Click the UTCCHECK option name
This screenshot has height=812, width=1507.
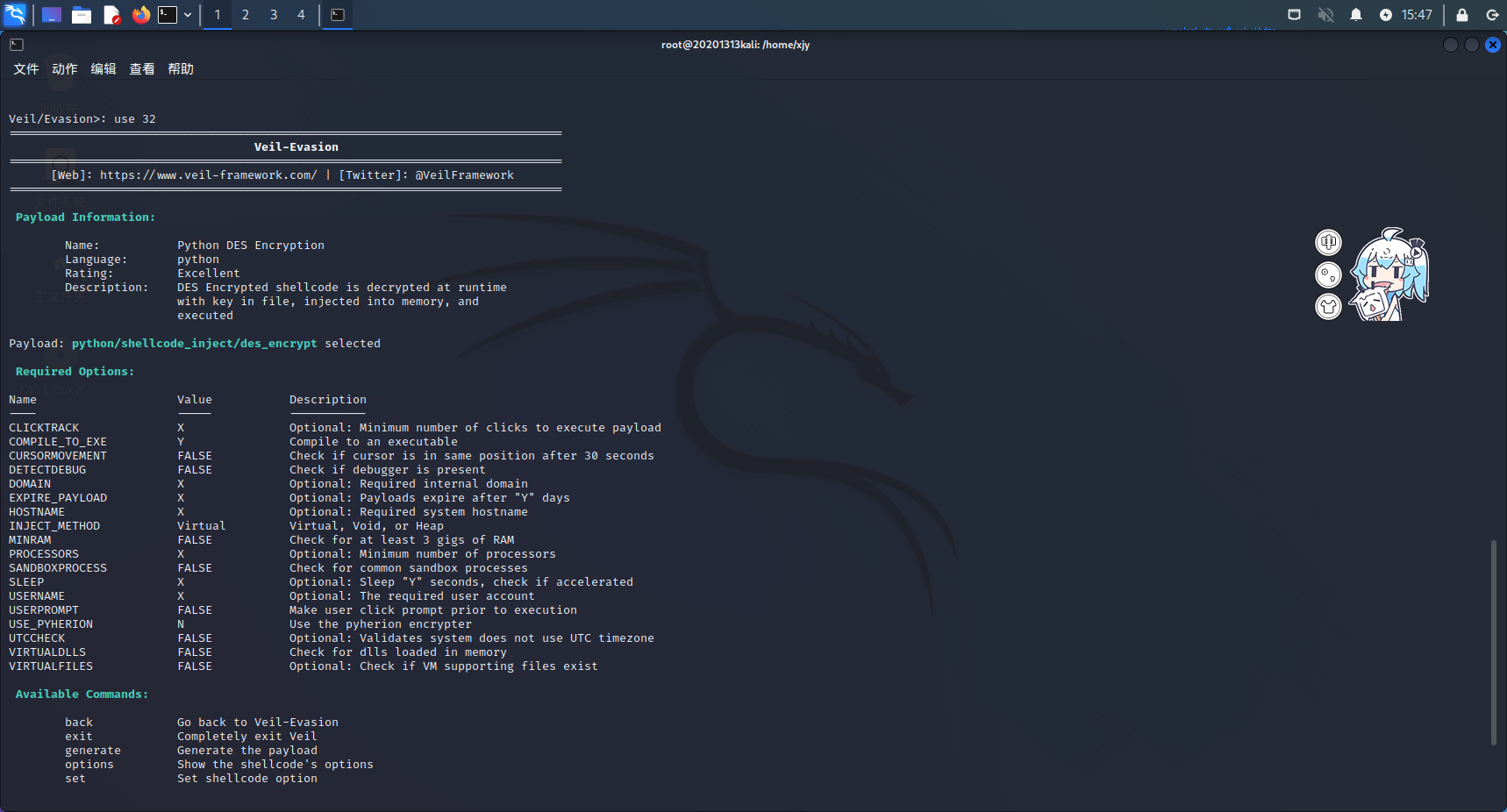(x=37, y=638)
